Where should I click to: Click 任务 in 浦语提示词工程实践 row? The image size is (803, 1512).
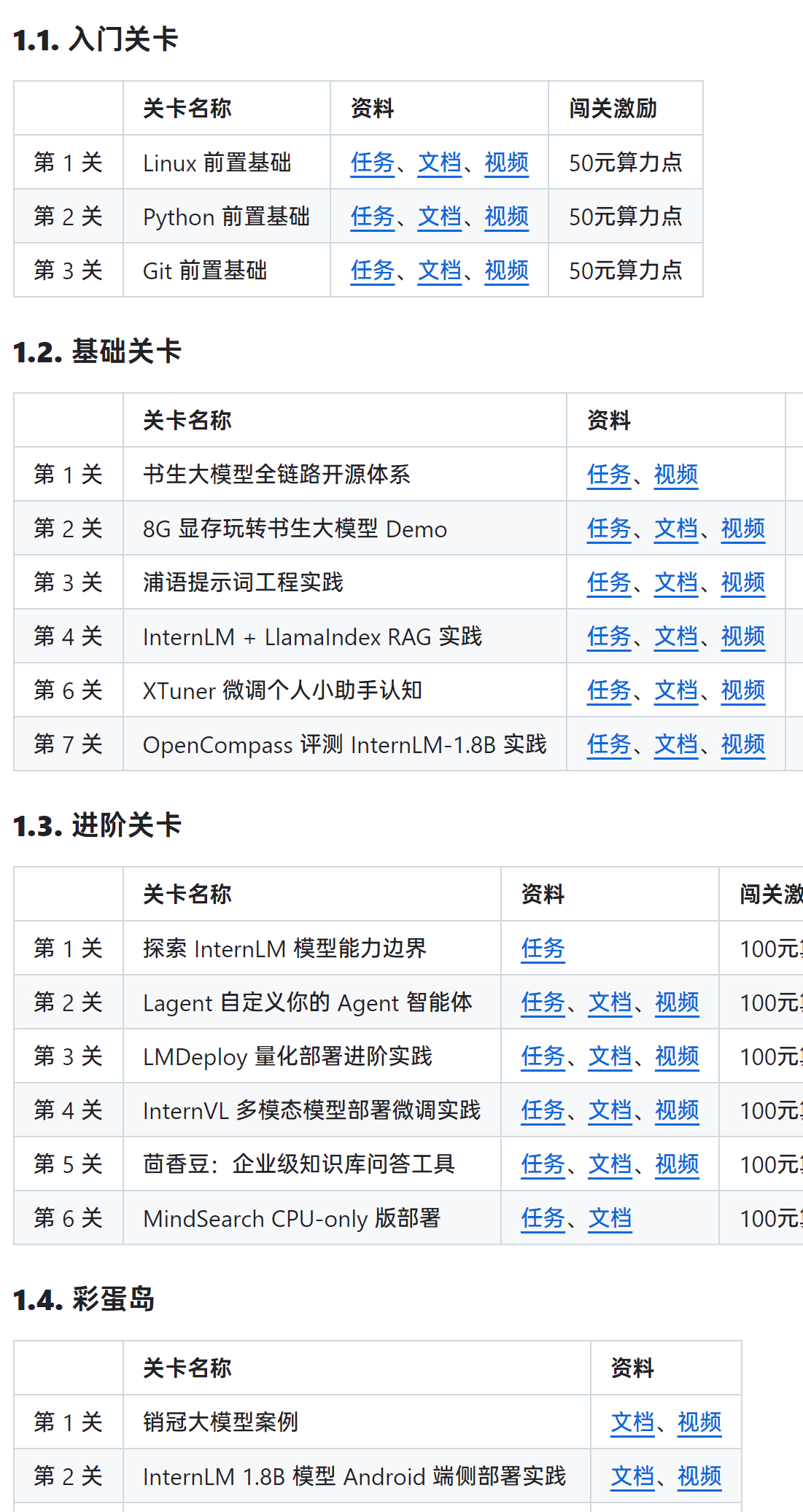pyautogui.click(x=609, y=582)
